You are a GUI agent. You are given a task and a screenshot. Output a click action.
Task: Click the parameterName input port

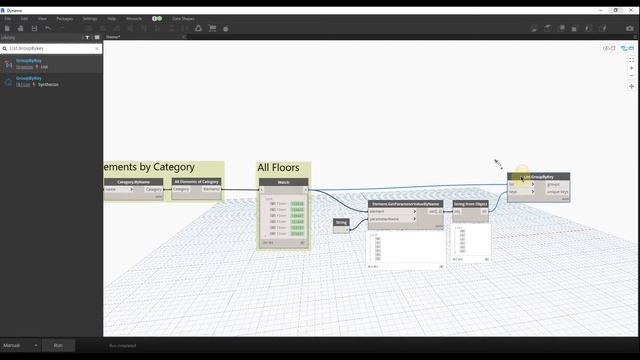pyautogui.click(x=392, y=219)
